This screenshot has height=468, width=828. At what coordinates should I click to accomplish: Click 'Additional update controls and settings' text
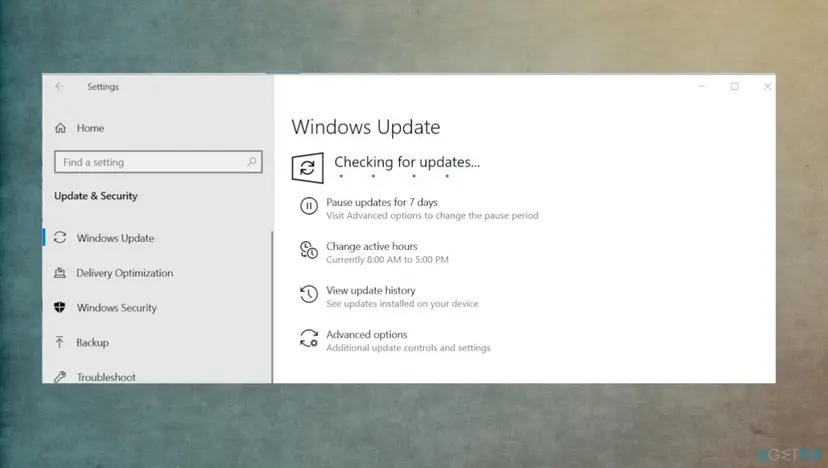point(408,348)
